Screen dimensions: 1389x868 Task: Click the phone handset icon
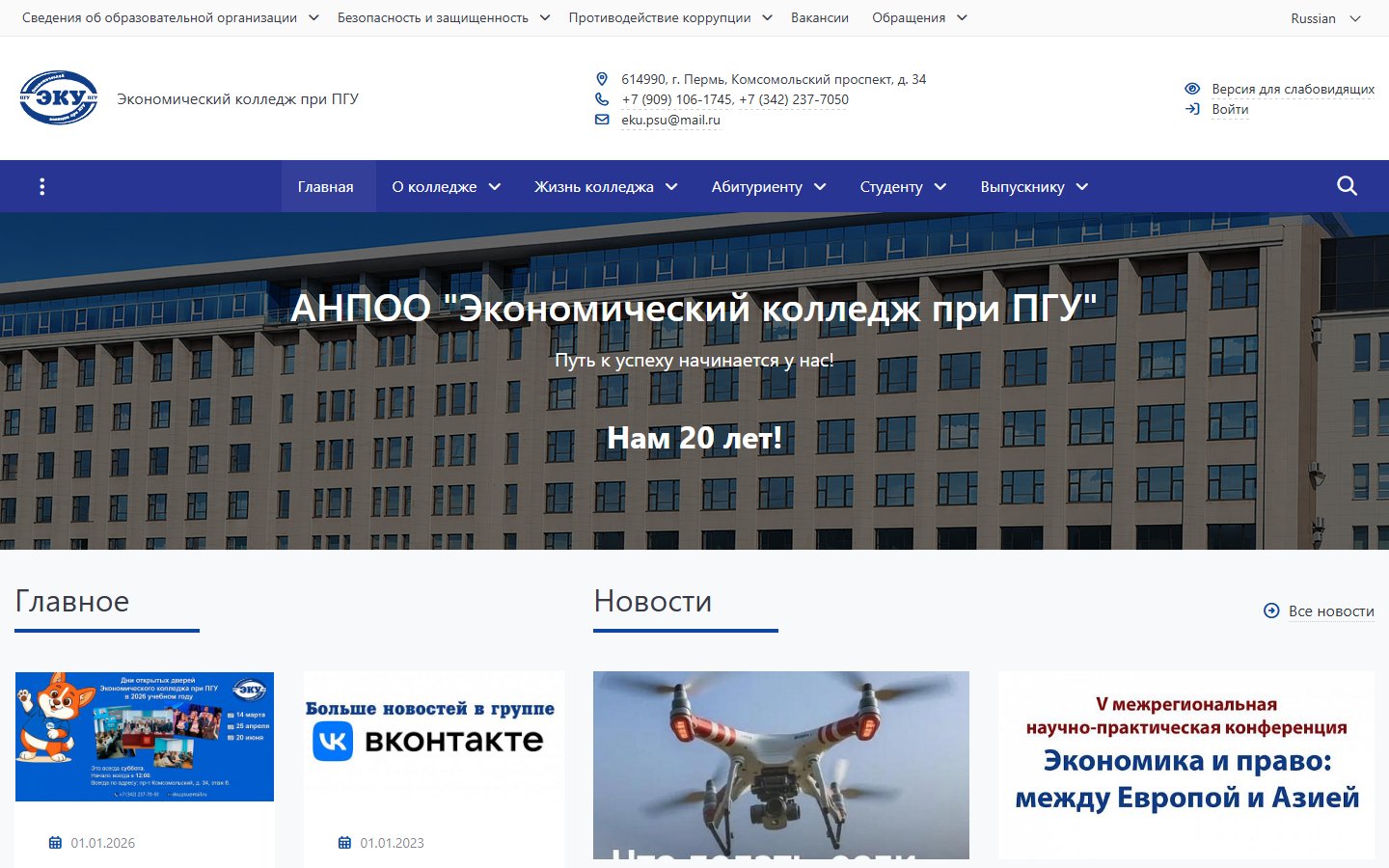click(602, 99)
